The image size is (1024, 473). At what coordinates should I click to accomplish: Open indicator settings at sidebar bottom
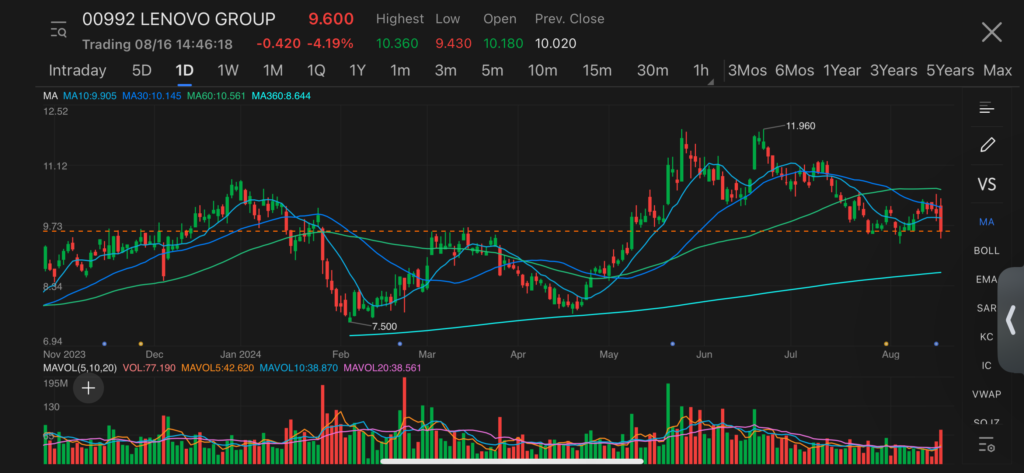987,445
